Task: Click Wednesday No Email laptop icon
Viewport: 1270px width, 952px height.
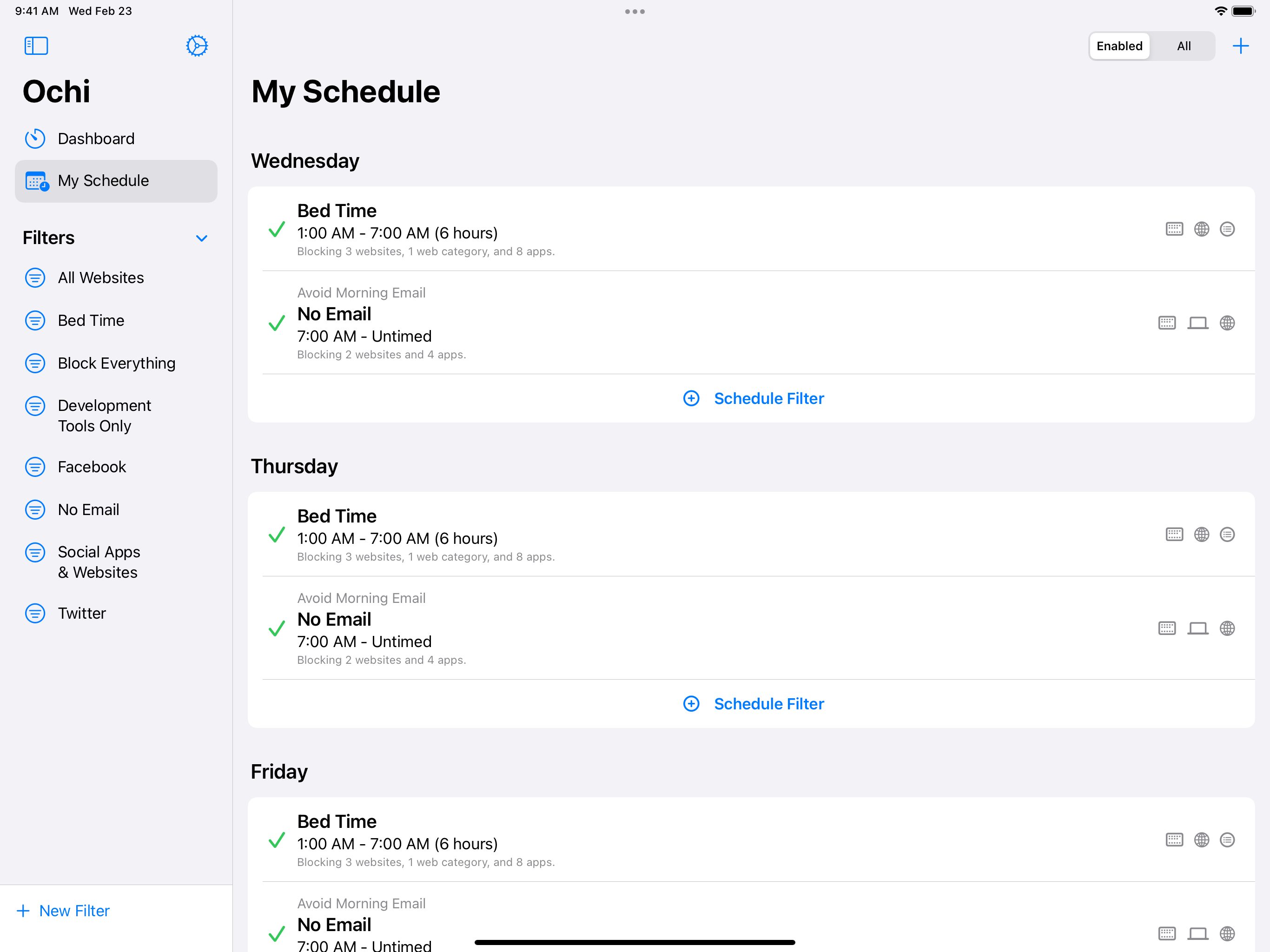Action: [1197, 323]
